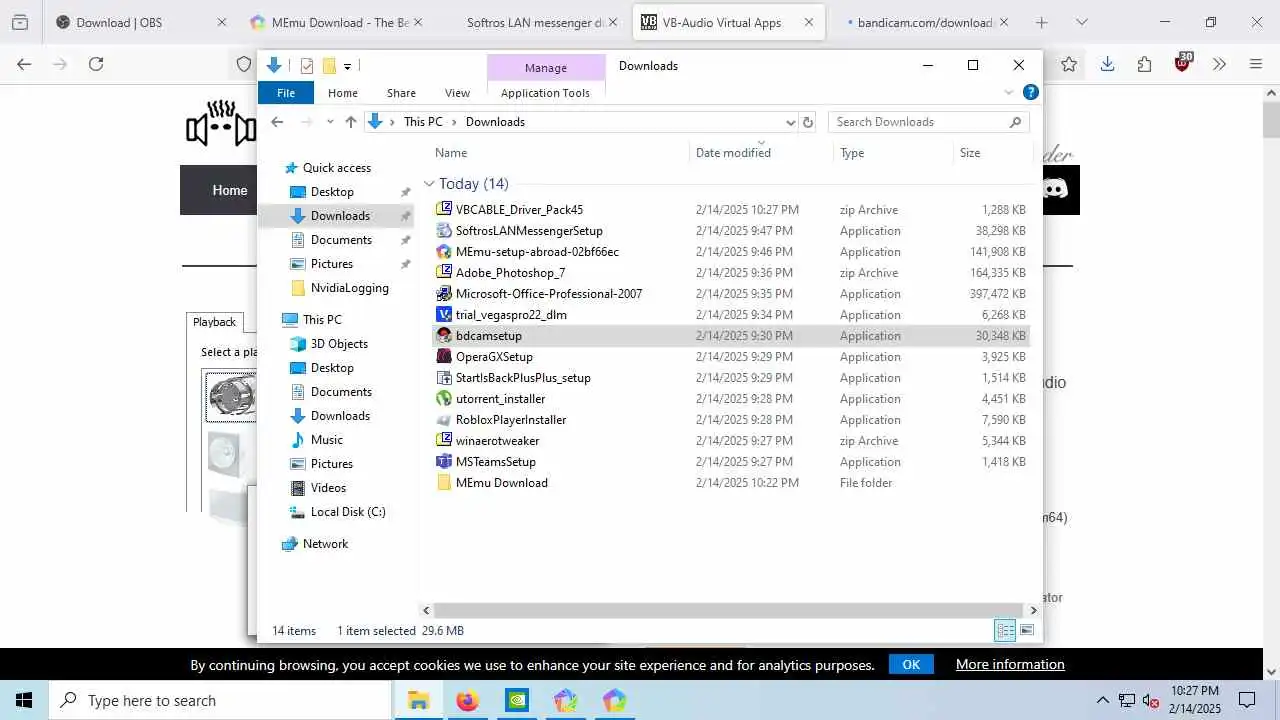This screenshot has height=720, width=1280.
Task: Open the Application Tools tab
Action: pyautogui.click(x=545, y=93)
